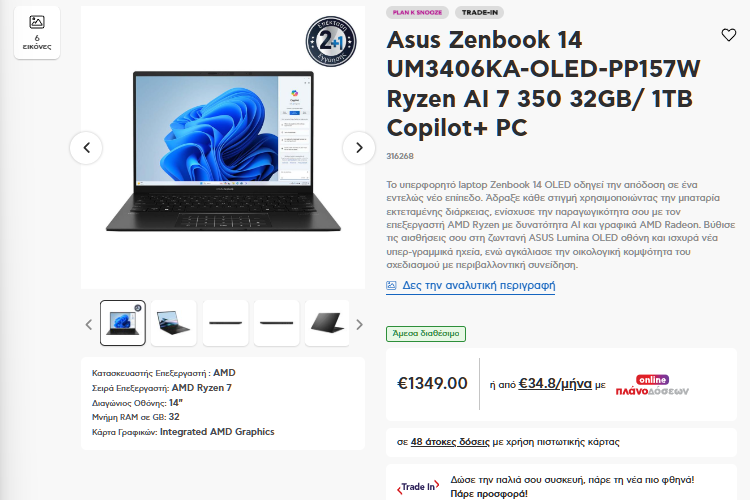Click the Trade In logo icon

click(418, 487)
